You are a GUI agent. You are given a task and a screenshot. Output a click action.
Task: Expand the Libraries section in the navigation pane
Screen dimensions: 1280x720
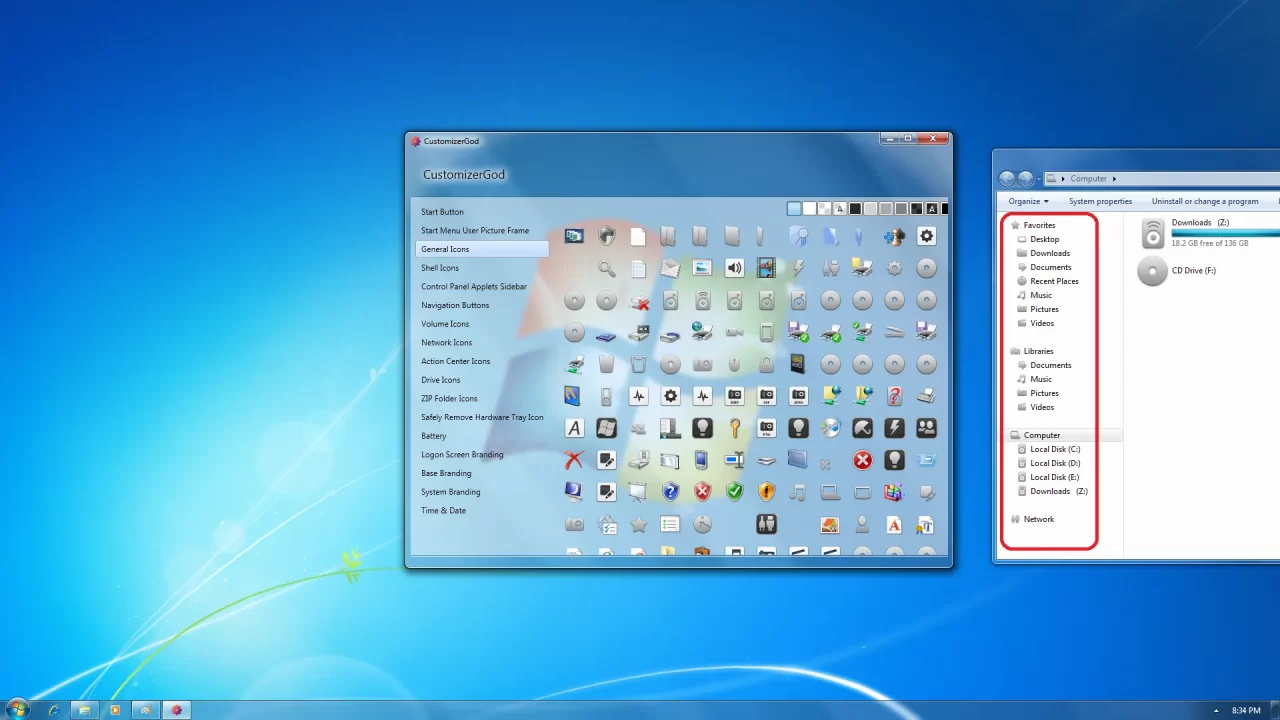pos(1038,351)
